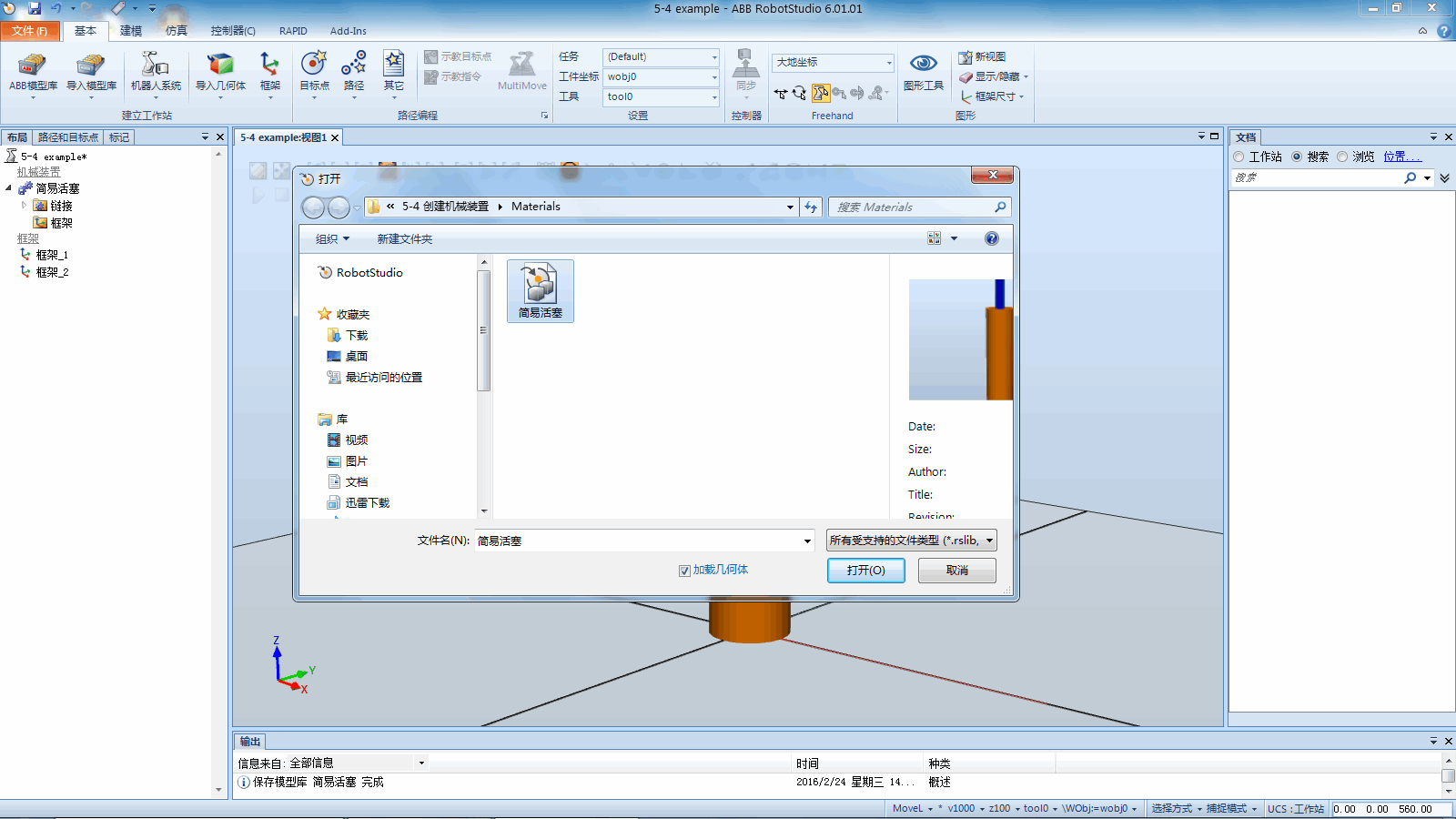Click the undo icon in title bar
The image size is (1456, 819).
tap(56, 8)
